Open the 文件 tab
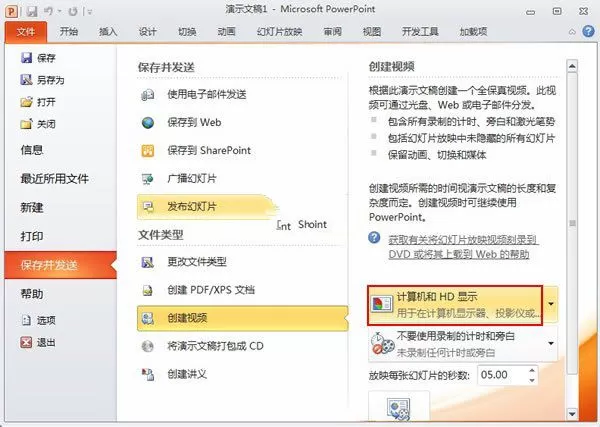 [26, 32]
